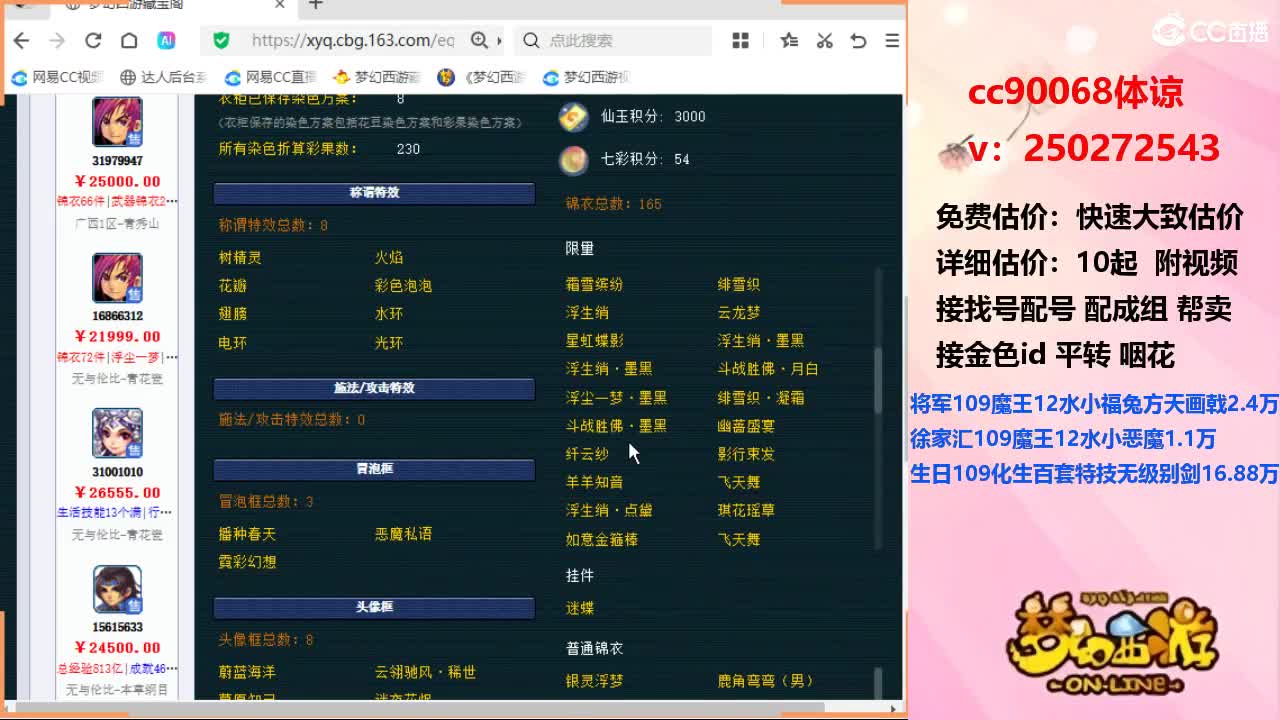The width and height of the screenshot is (1280, 720).
Task: Select the scissors screenshot tool icon
Action: click(x=824, y=40)
